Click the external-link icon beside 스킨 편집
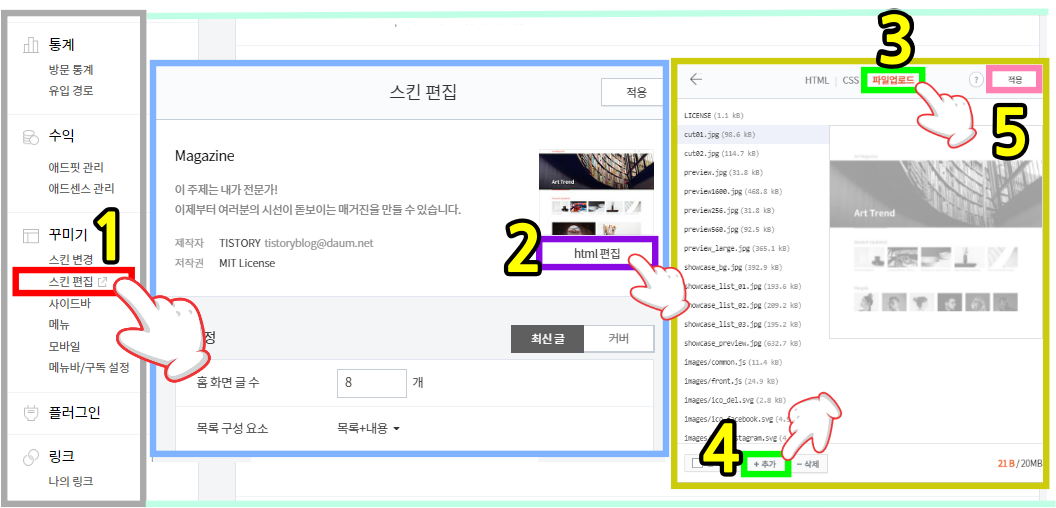Screen dimensions: 1056x508 tap(102, 282)
